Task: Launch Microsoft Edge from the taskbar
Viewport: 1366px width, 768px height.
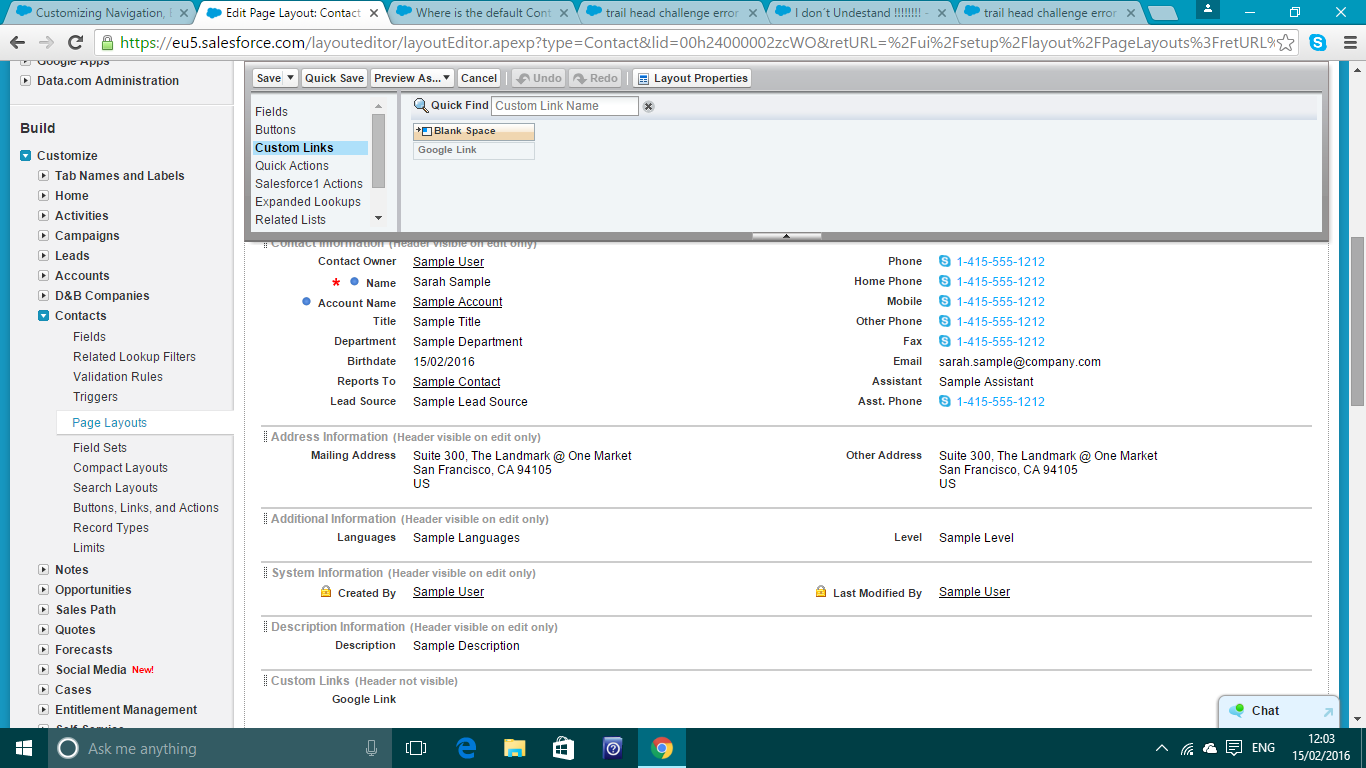Action: 465,748
